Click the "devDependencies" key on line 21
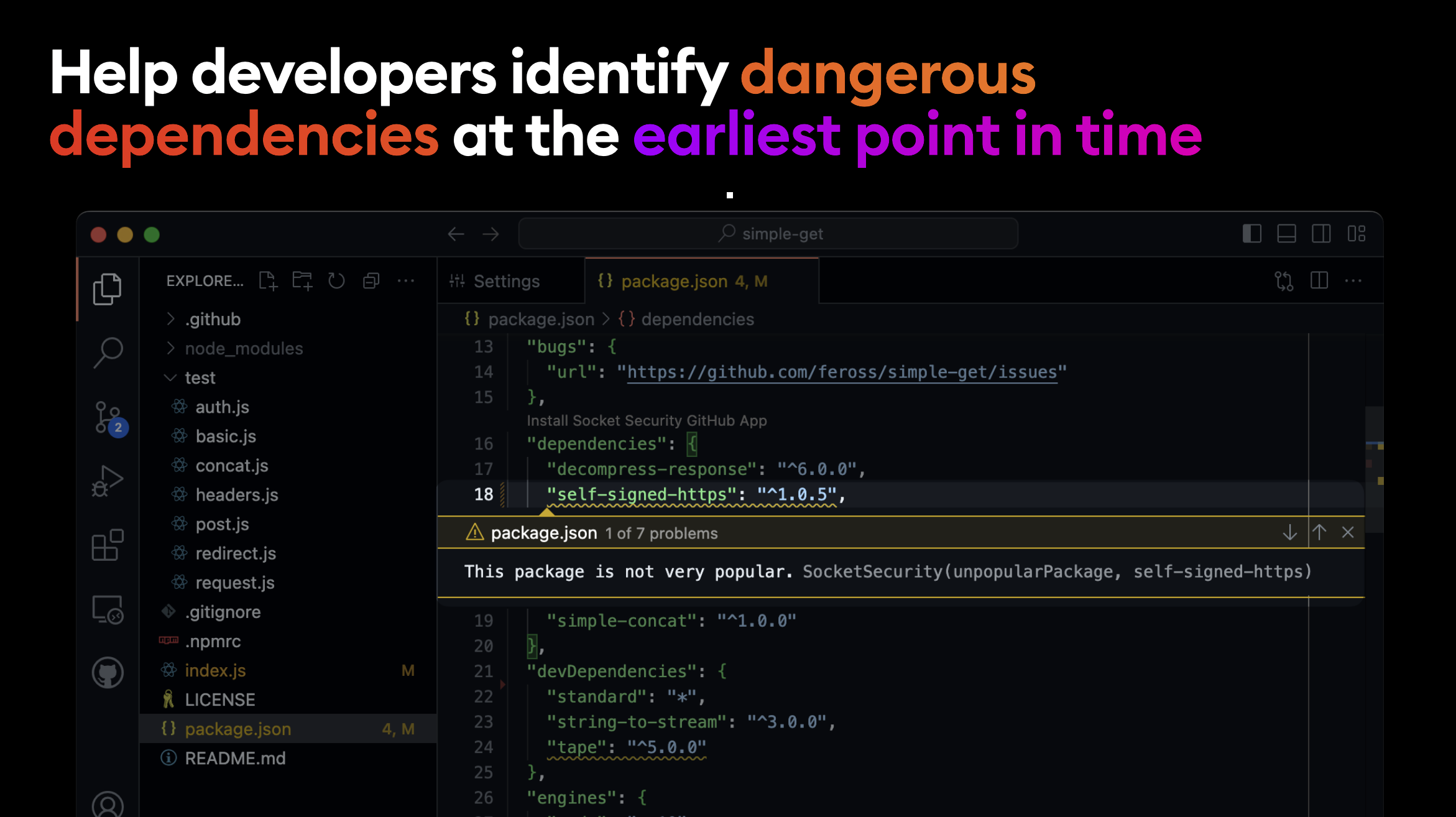Image resolution: width=1456 pixels, height=817 pixels. [x=612, y=671]
